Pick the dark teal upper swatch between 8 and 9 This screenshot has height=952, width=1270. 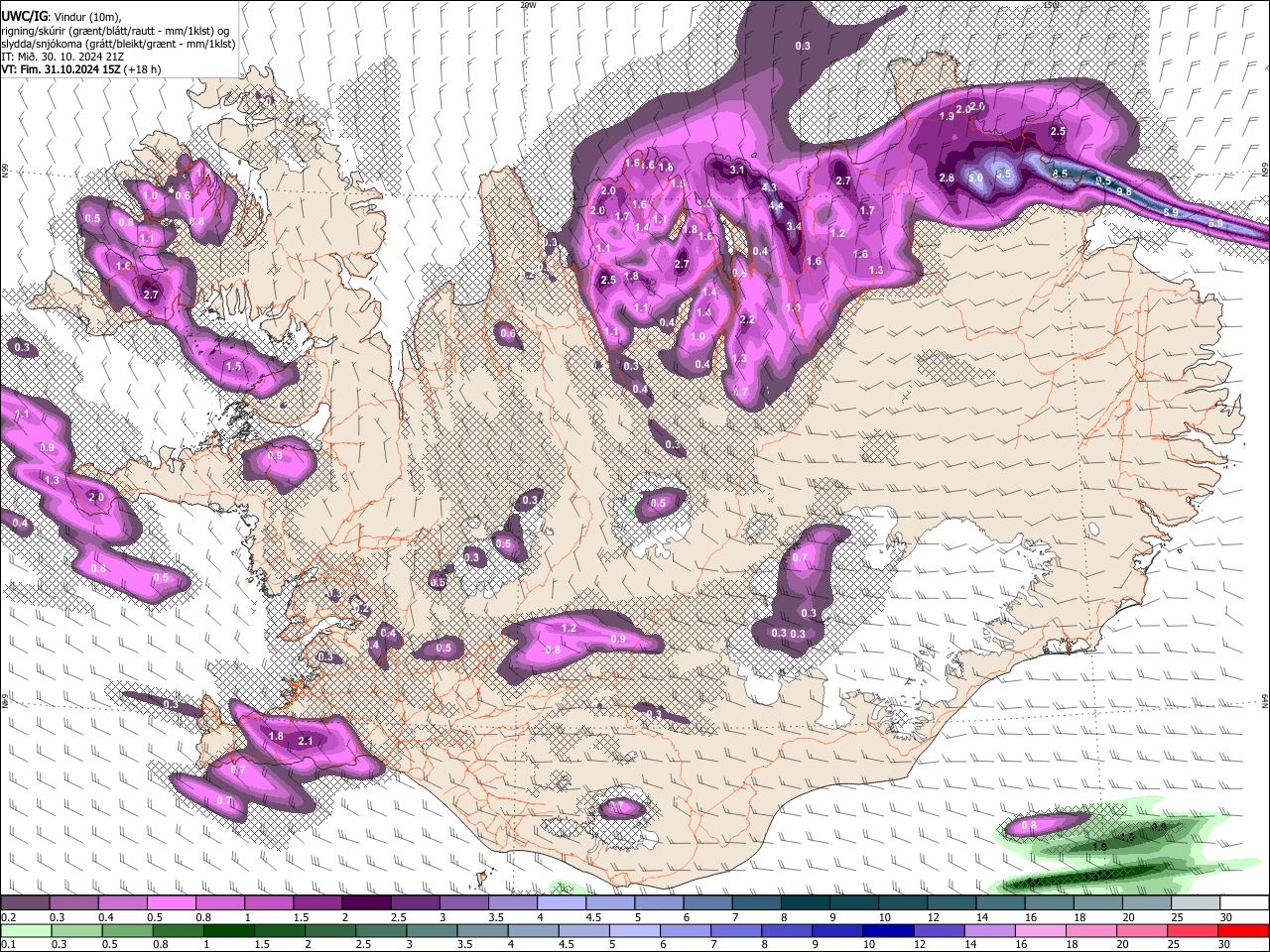pos(806,903)
